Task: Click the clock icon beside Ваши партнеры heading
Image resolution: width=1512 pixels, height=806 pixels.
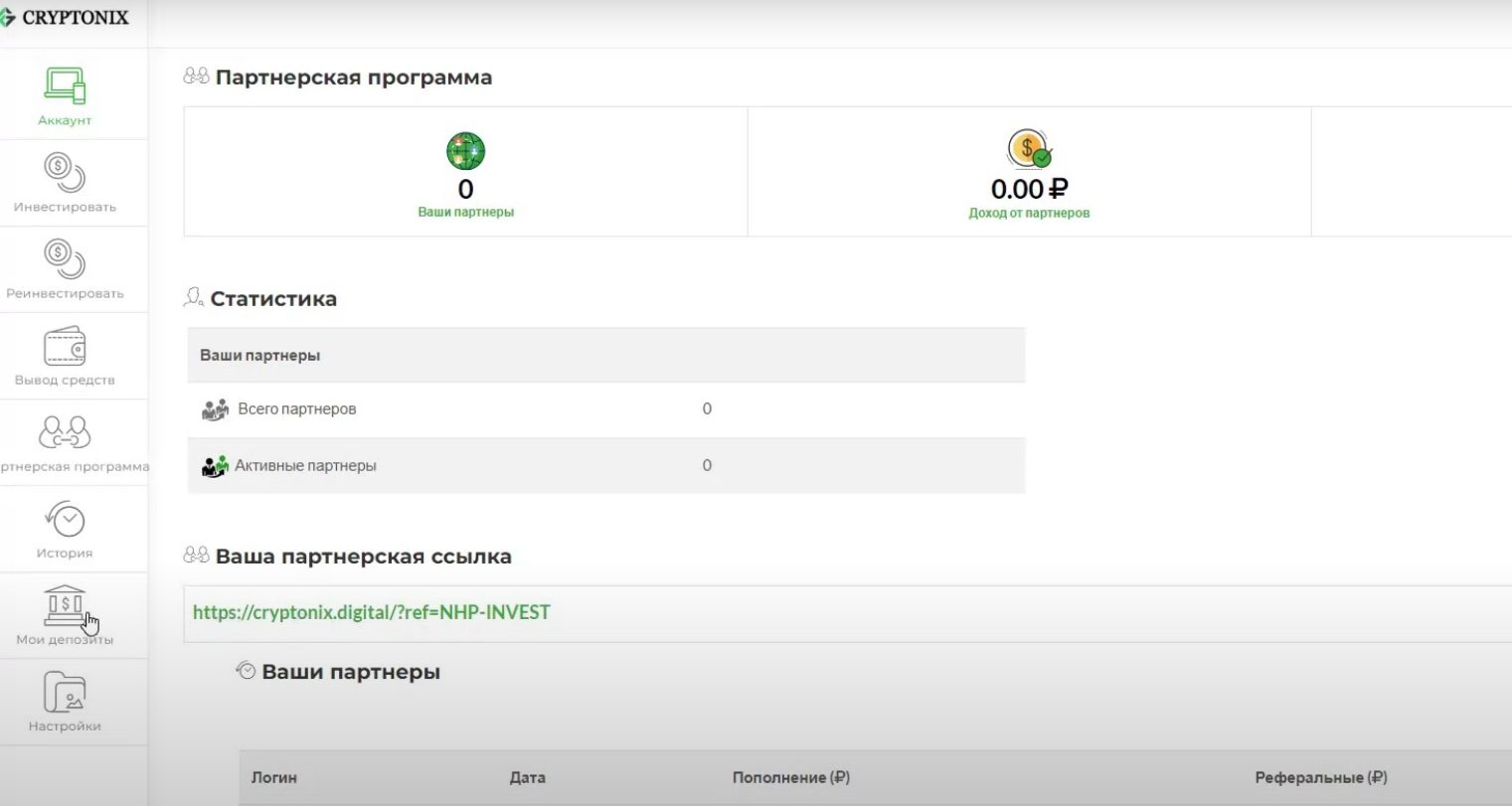Action: (x=246, y=671)
